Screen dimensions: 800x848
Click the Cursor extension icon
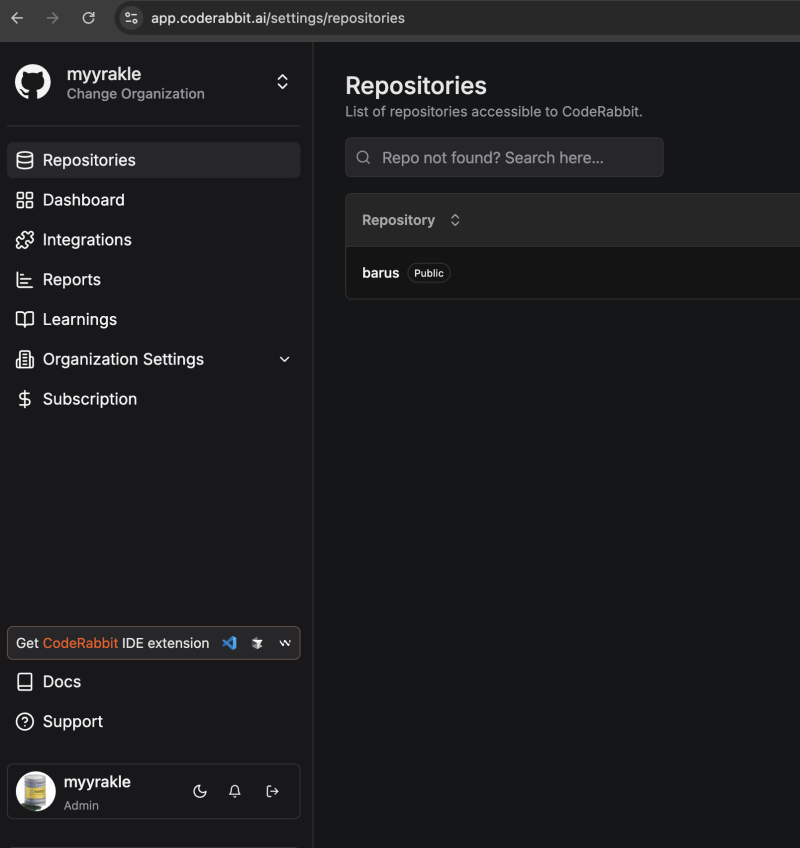point(257,643)
